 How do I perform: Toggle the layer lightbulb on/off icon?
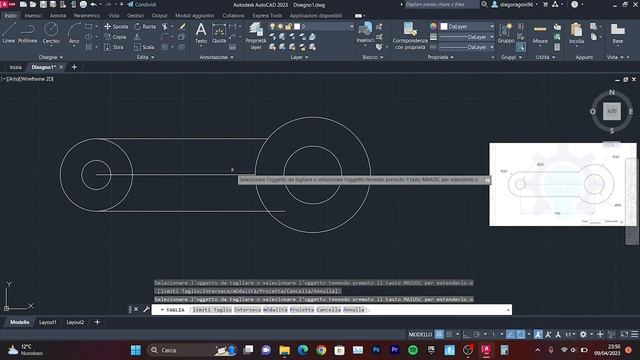pyautogui.click(x=272, y=27)
